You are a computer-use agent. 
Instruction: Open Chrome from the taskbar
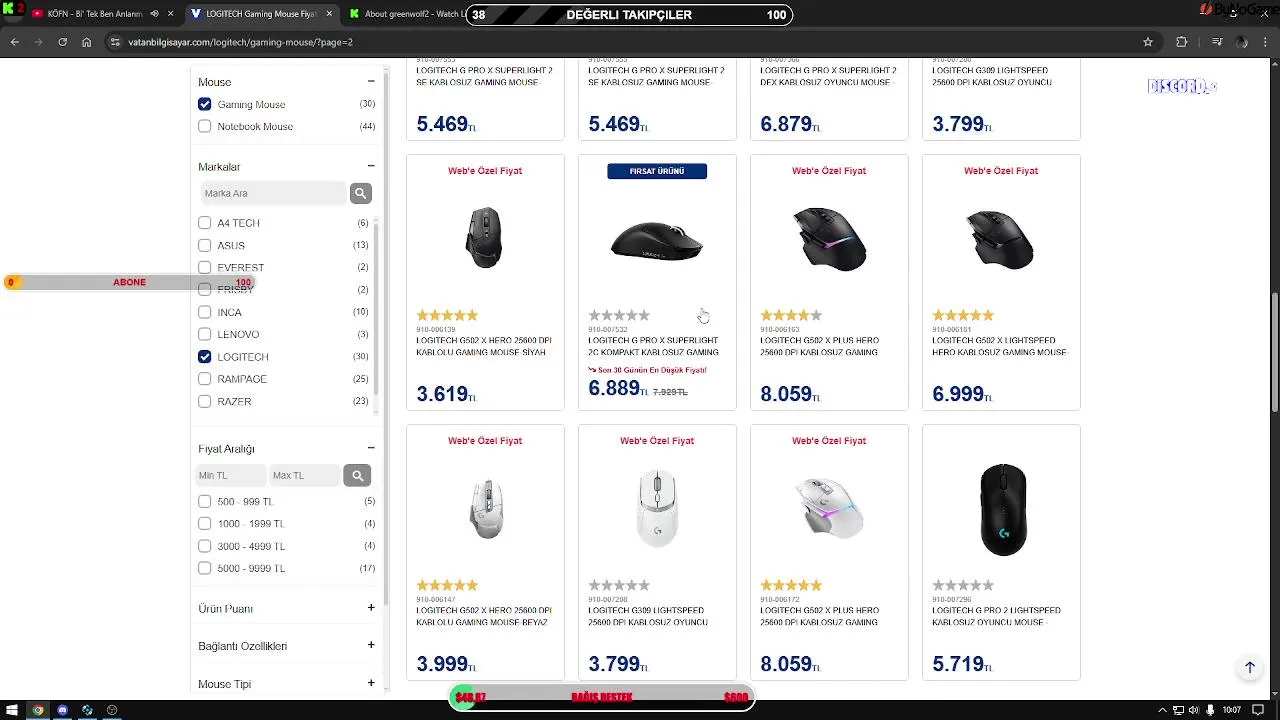(38, 710)
